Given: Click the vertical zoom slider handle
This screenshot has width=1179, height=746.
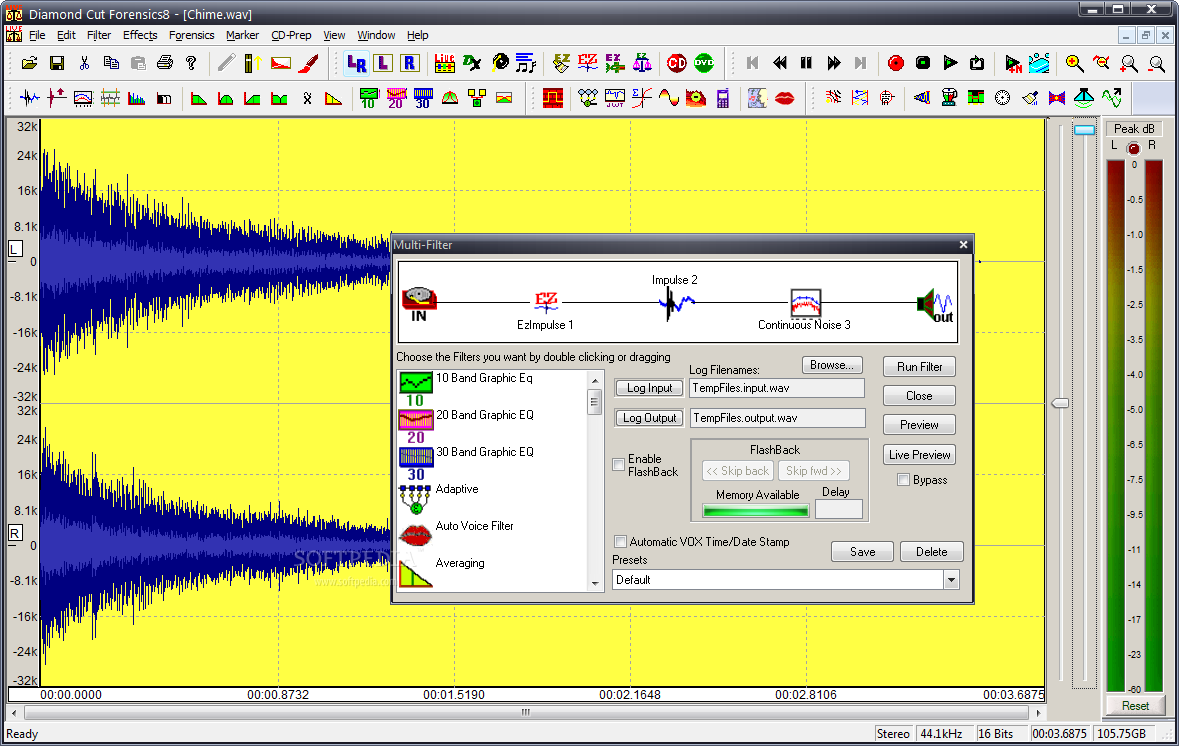Looking at the screenshot, I should [1059, 404].
